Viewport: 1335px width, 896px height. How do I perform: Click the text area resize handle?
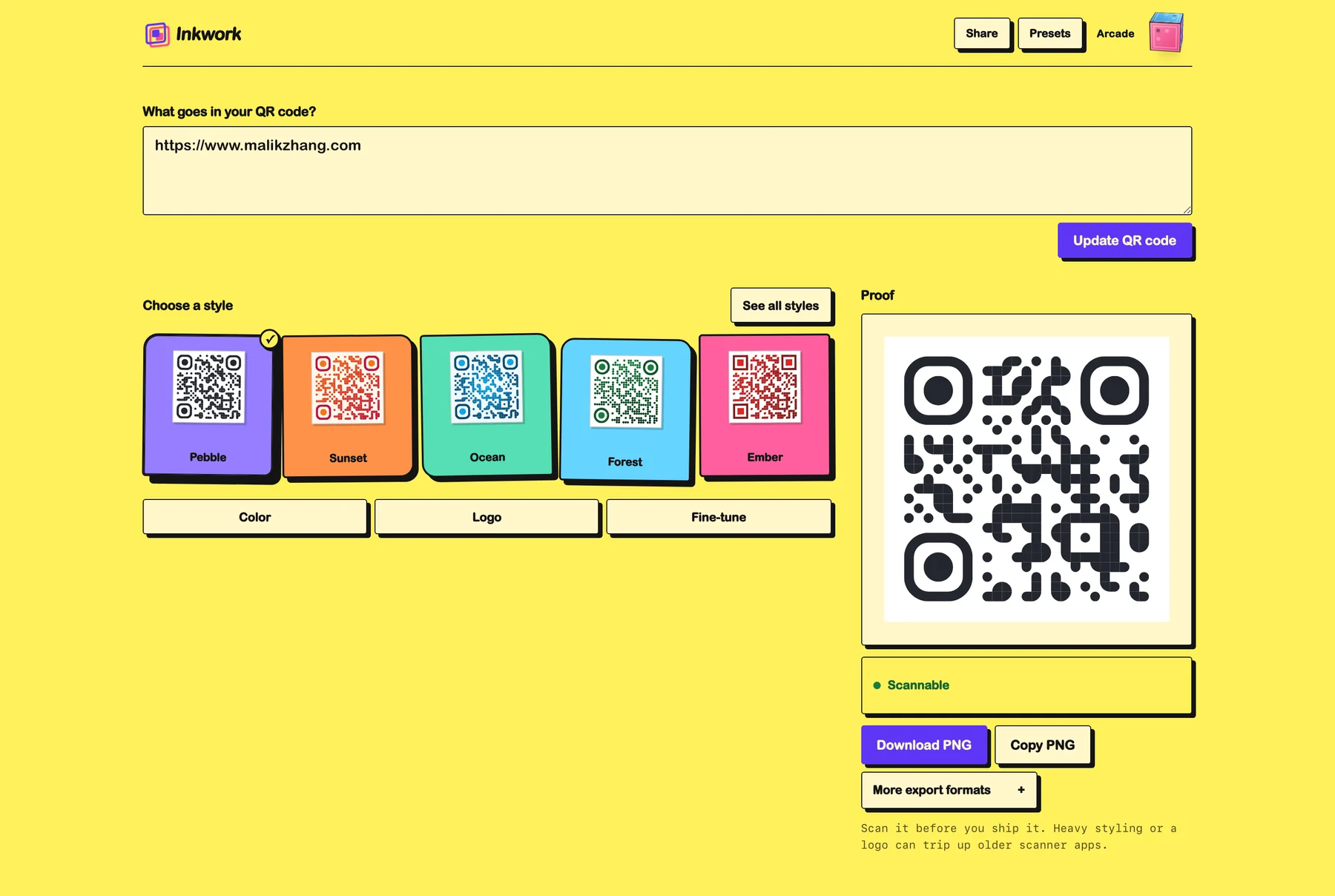pyautogui.click(x=1187, y=210)
